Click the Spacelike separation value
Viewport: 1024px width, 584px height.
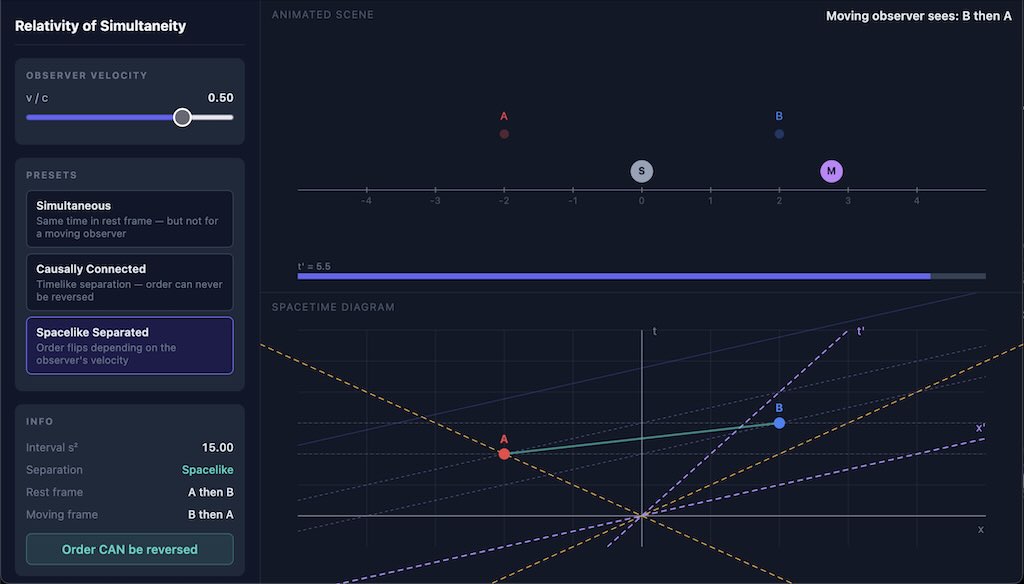[207, 470]
